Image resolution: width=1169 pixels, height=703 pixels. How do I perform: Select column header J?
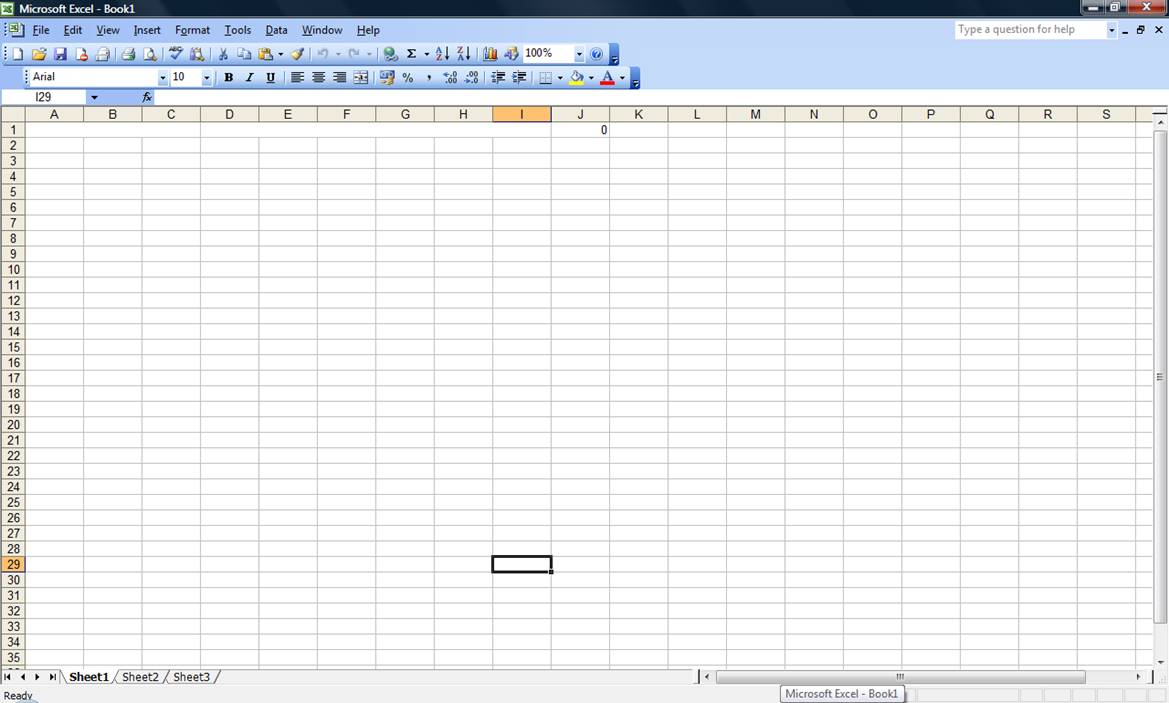coord(580,114)
